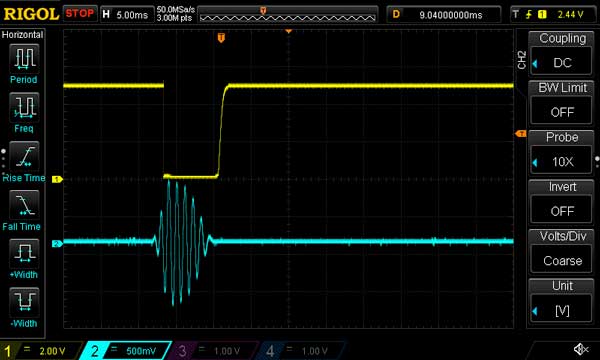Click the STOP run status indicator

pyautogui.click(x=80, y=14)
